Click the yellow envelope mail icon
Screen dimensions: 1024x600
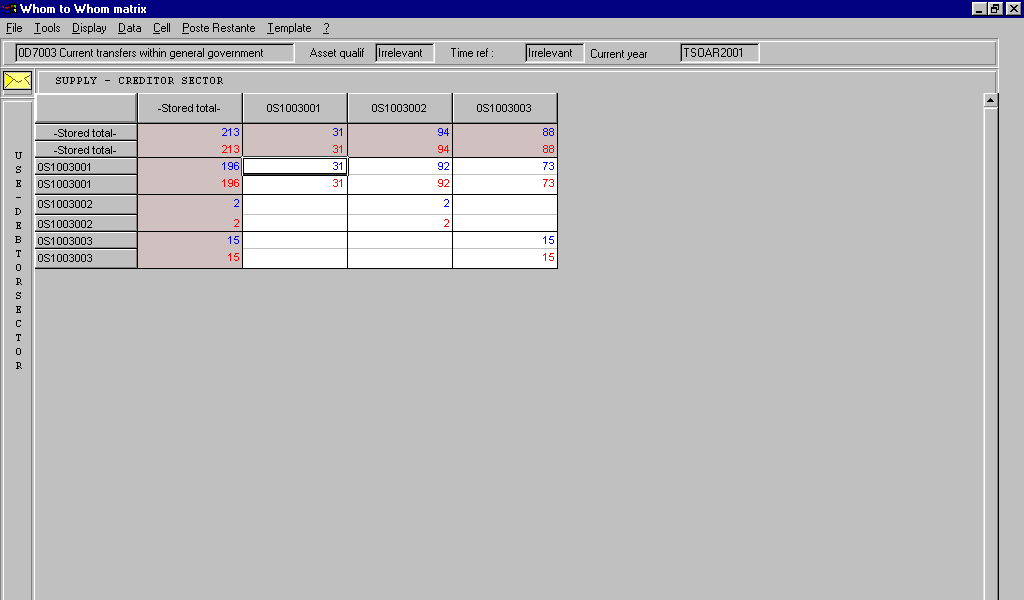tap(18, 80)
